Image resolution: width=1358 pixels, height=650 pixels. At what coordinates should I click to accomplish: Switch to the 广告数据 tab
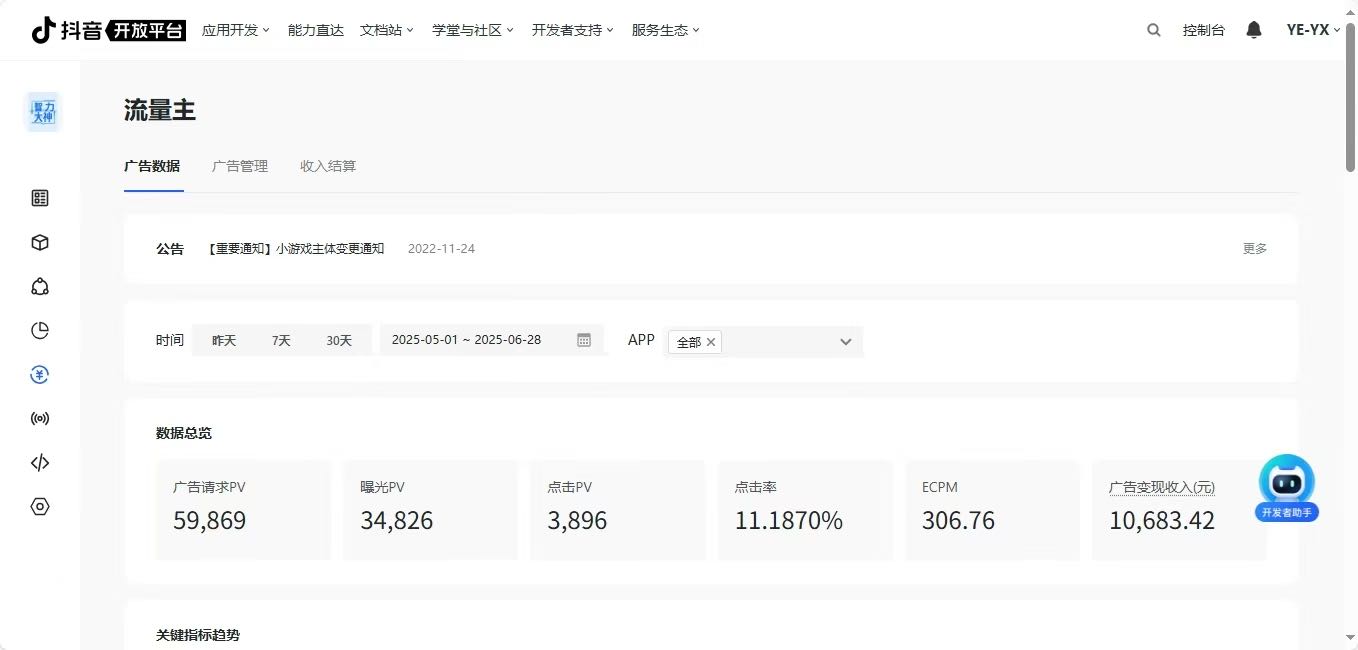[152, 166]
